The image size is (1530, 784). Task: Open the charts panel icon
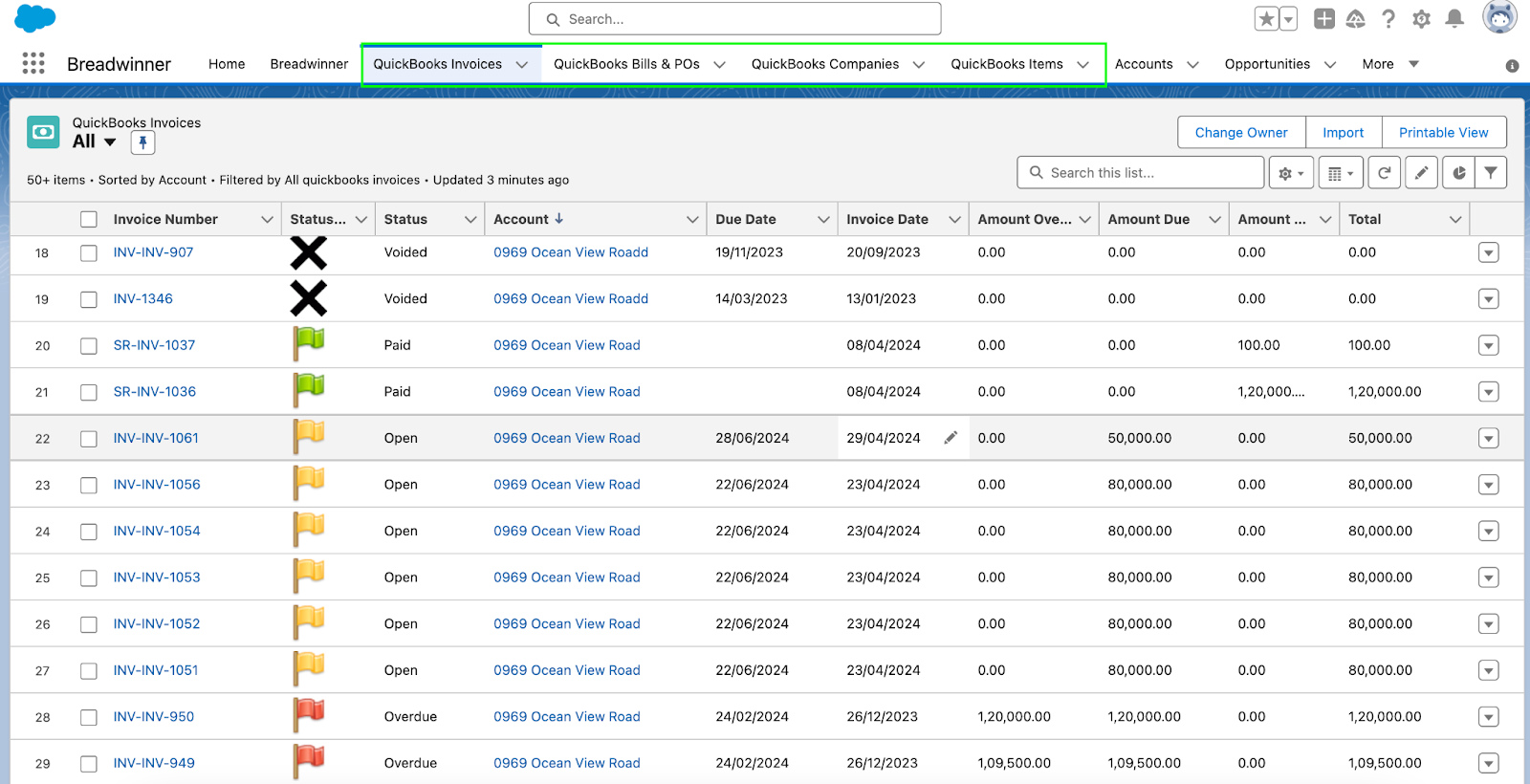click(x=1458, y=173)
